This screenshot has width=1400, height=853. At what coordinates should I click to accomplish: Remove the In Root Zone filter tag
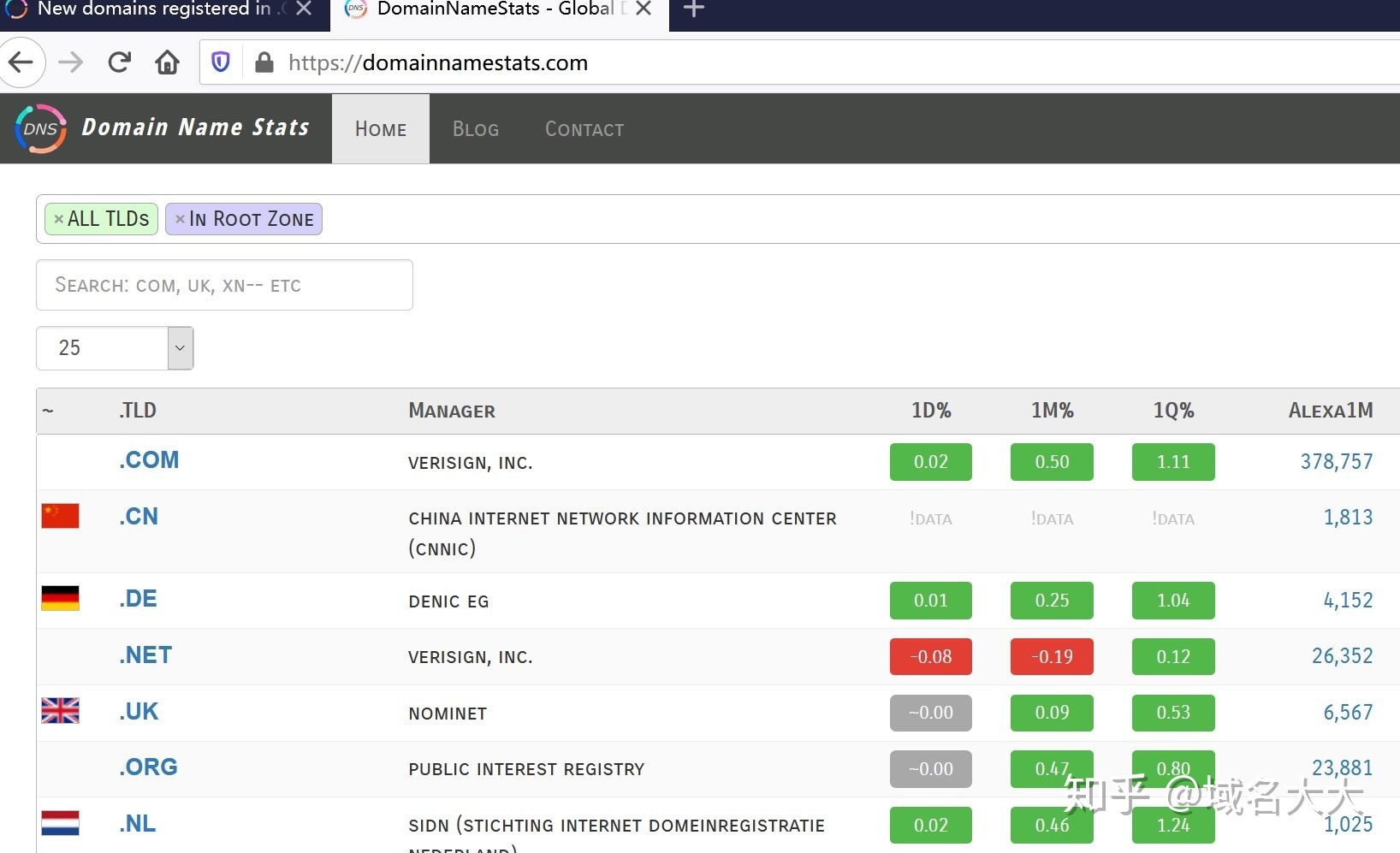(x=180, y=219)
